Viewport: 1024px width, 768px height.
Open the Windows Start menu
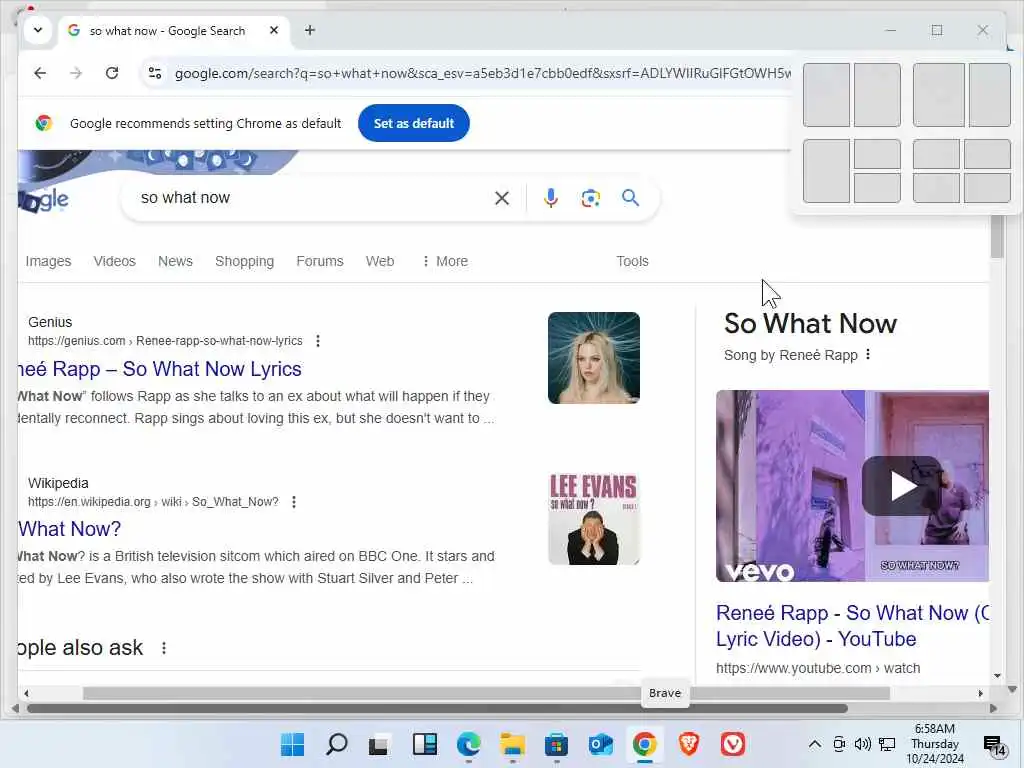(292, 744)
